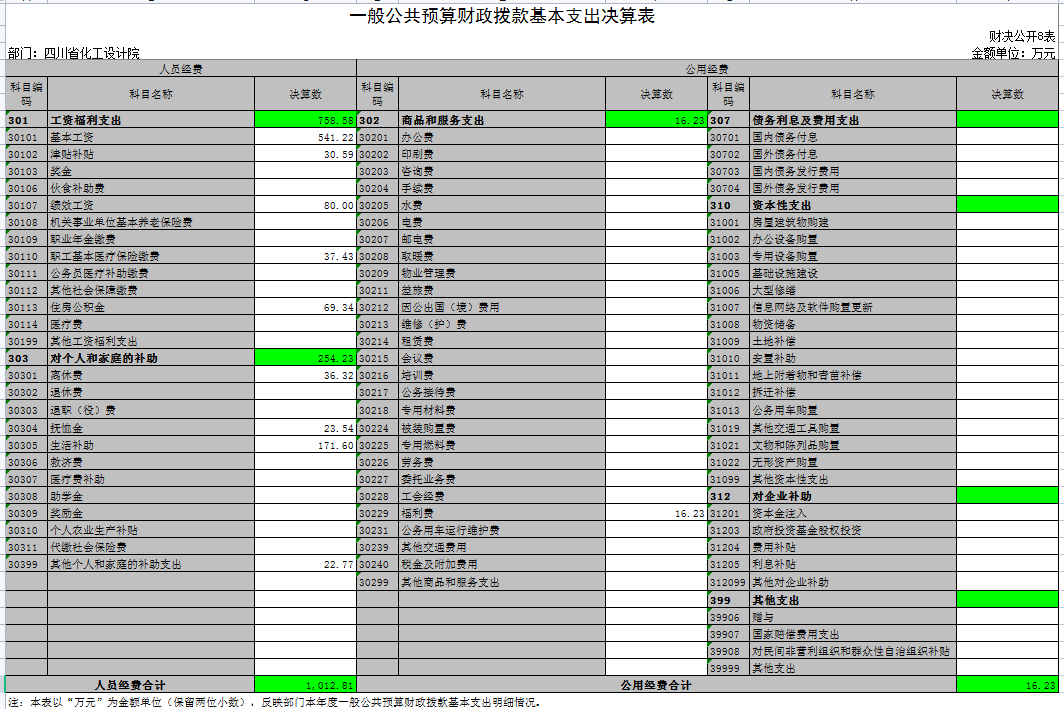Select the 对民间非营利组织和群众性自治组织补贴 cell
The height and width of the screenshot is (709, 1064).
pyautogui.click(x=853, y=651)
